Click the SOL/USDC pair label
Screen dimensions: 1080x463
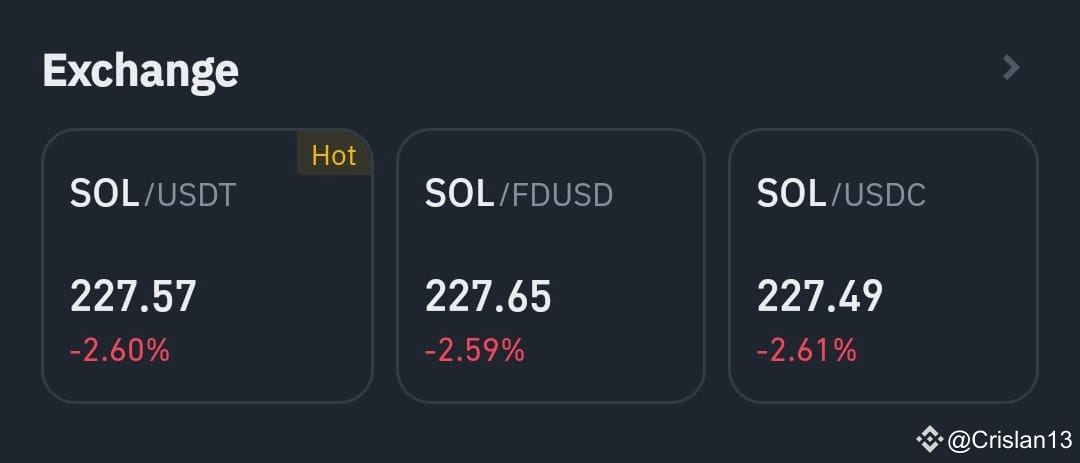841,194
